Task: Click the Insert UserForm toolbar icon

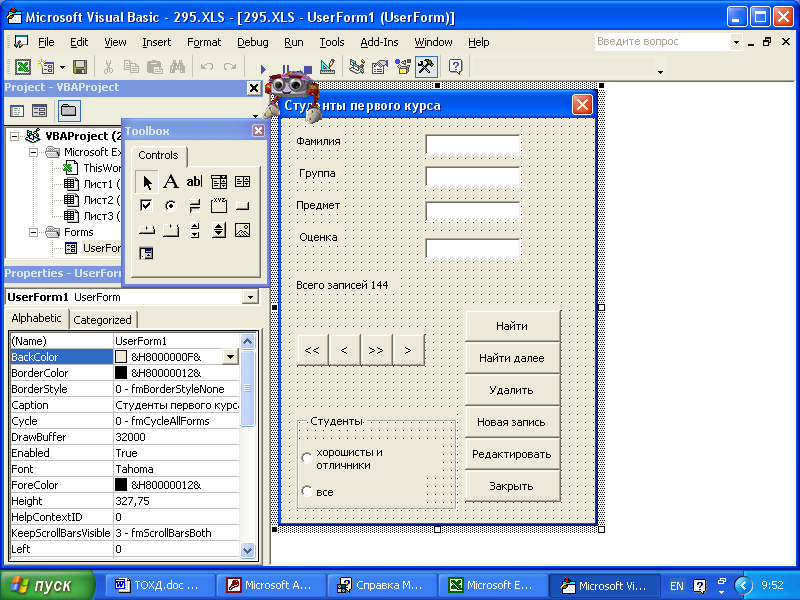Action: [46, 66]
